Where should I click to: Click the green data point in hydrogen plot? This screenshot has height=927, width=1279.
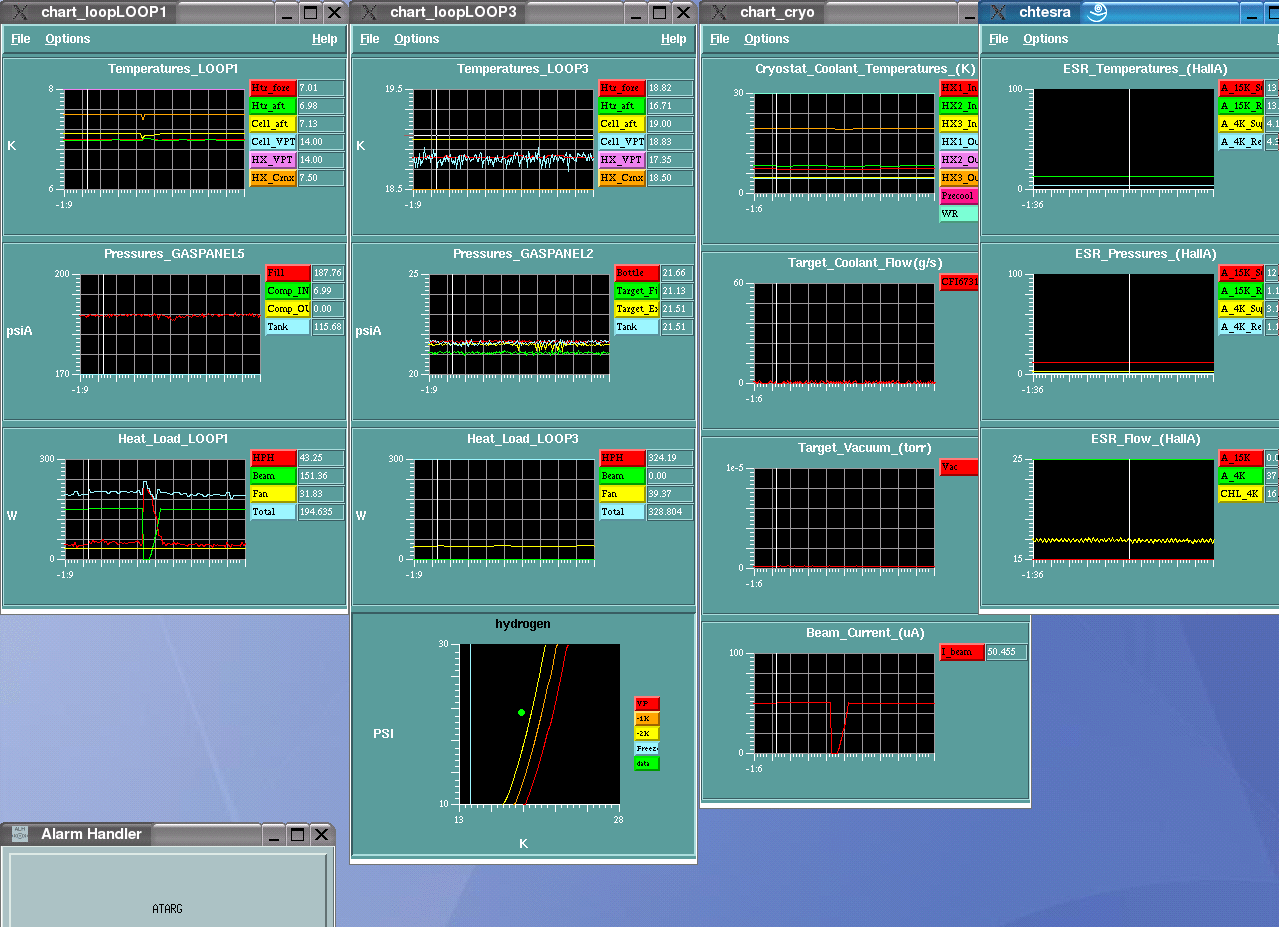(x=522, y=712)
